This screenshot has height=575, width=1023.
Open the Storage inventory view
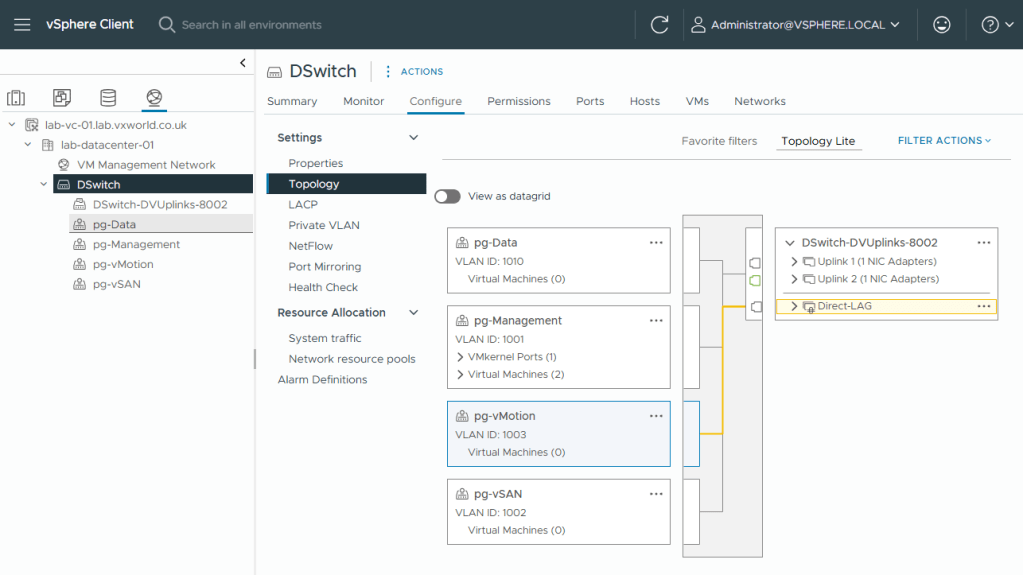click(x=108, y=97)
